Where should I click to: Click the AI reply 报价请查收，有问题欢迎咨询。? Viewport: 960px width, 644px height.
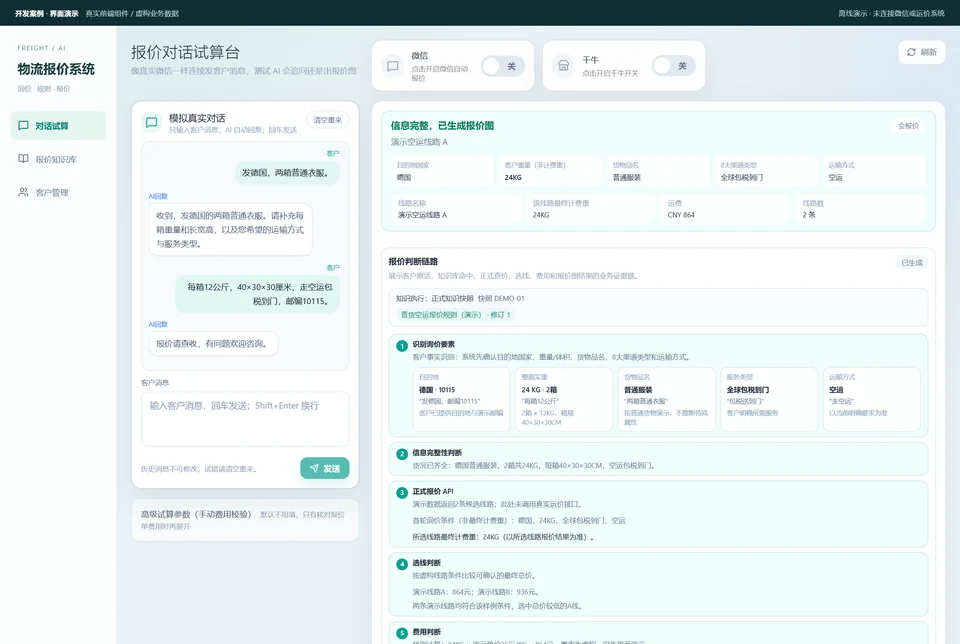pos(213,343)
